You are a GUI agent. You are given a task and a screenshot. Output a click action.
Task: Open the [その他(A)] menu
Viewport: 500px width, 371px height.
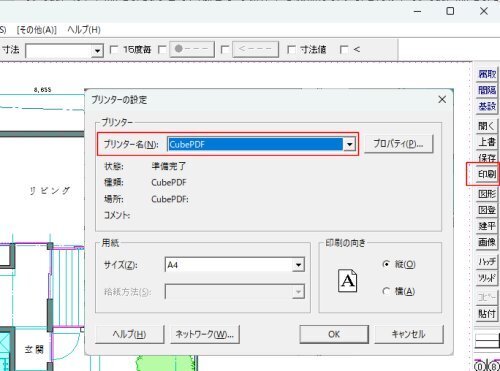point(37,30)
